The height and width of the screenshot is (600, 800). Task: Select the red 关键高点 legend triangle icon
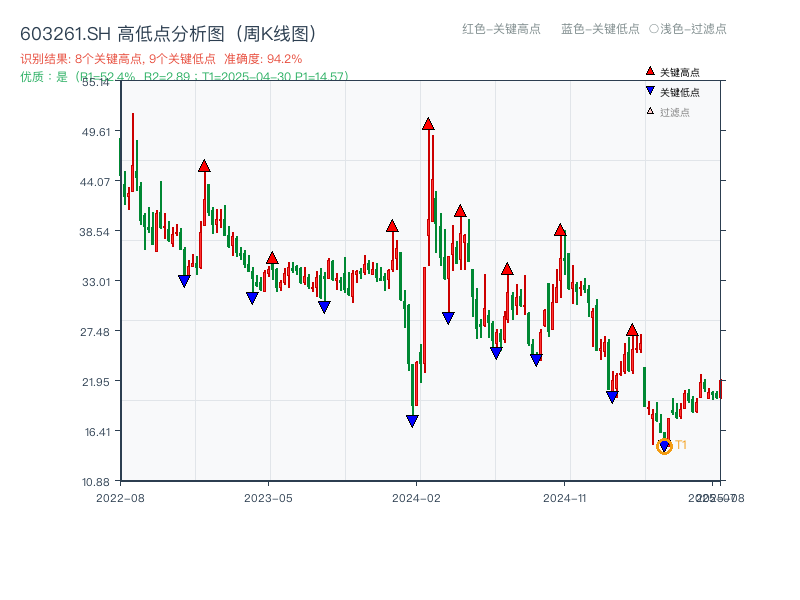(648, 71)
